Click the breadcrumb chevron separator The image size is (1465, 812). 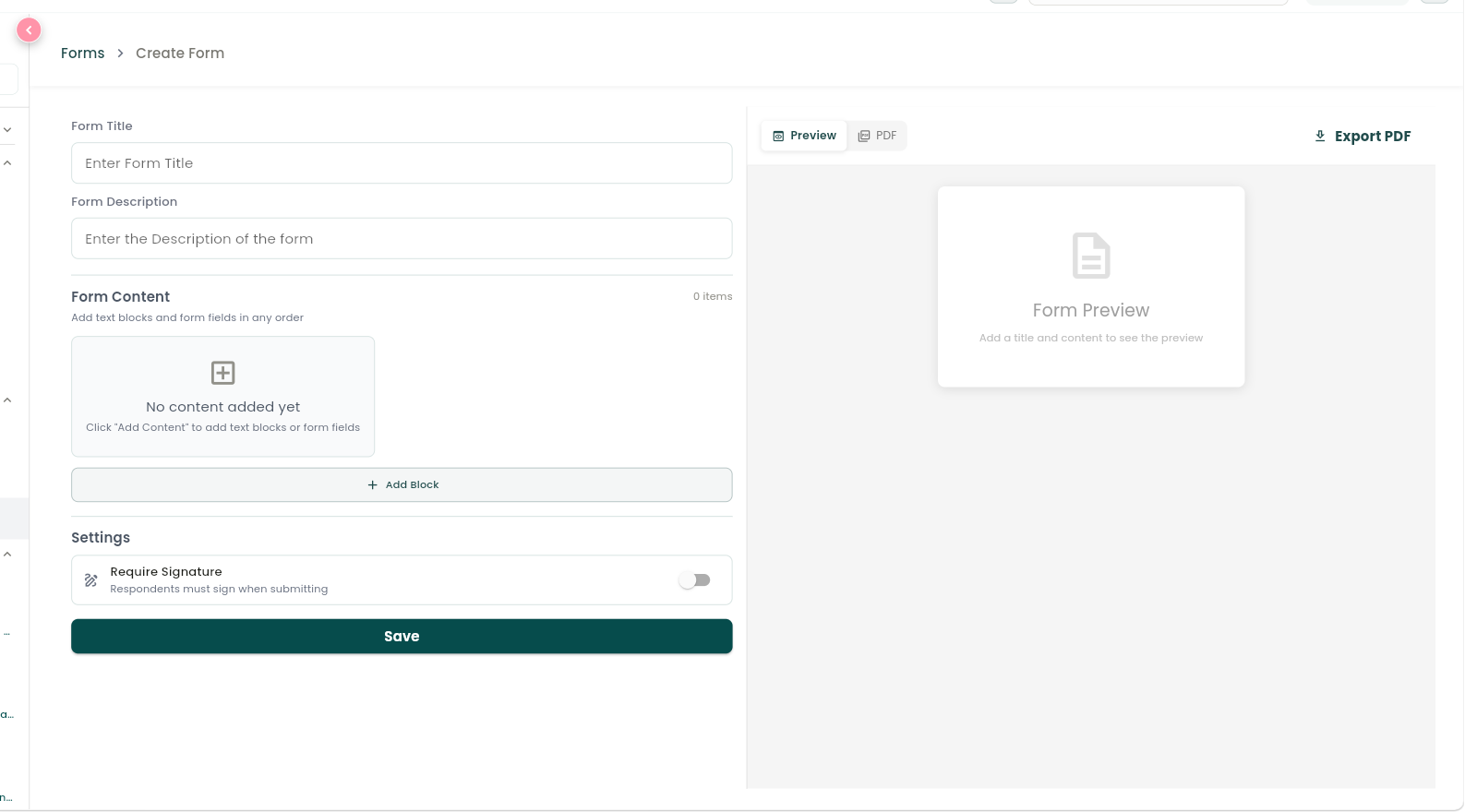click(120, 54)
